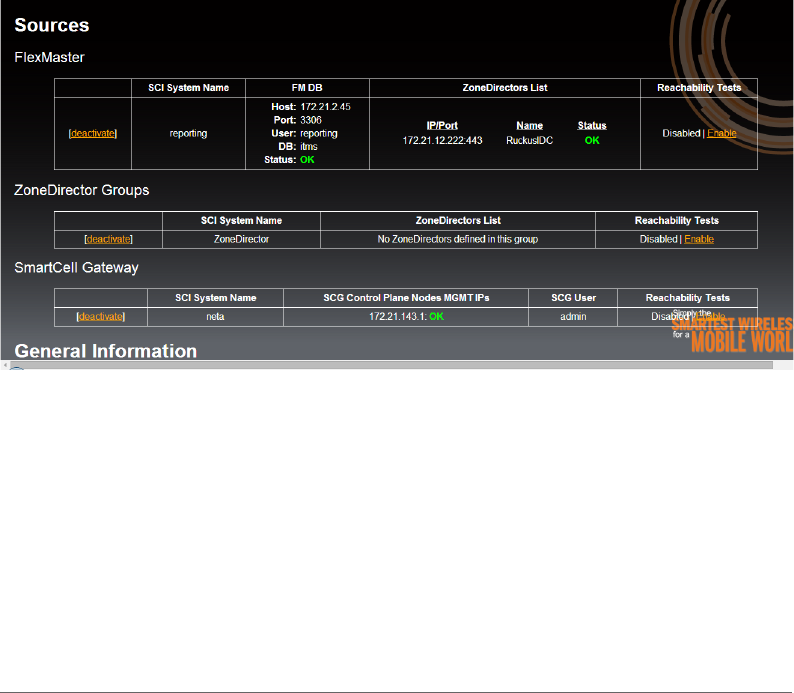This screenshot has height=693, width=794.
Task: Click the ZoneDirector Groups section heading
Action: [82, 190]
